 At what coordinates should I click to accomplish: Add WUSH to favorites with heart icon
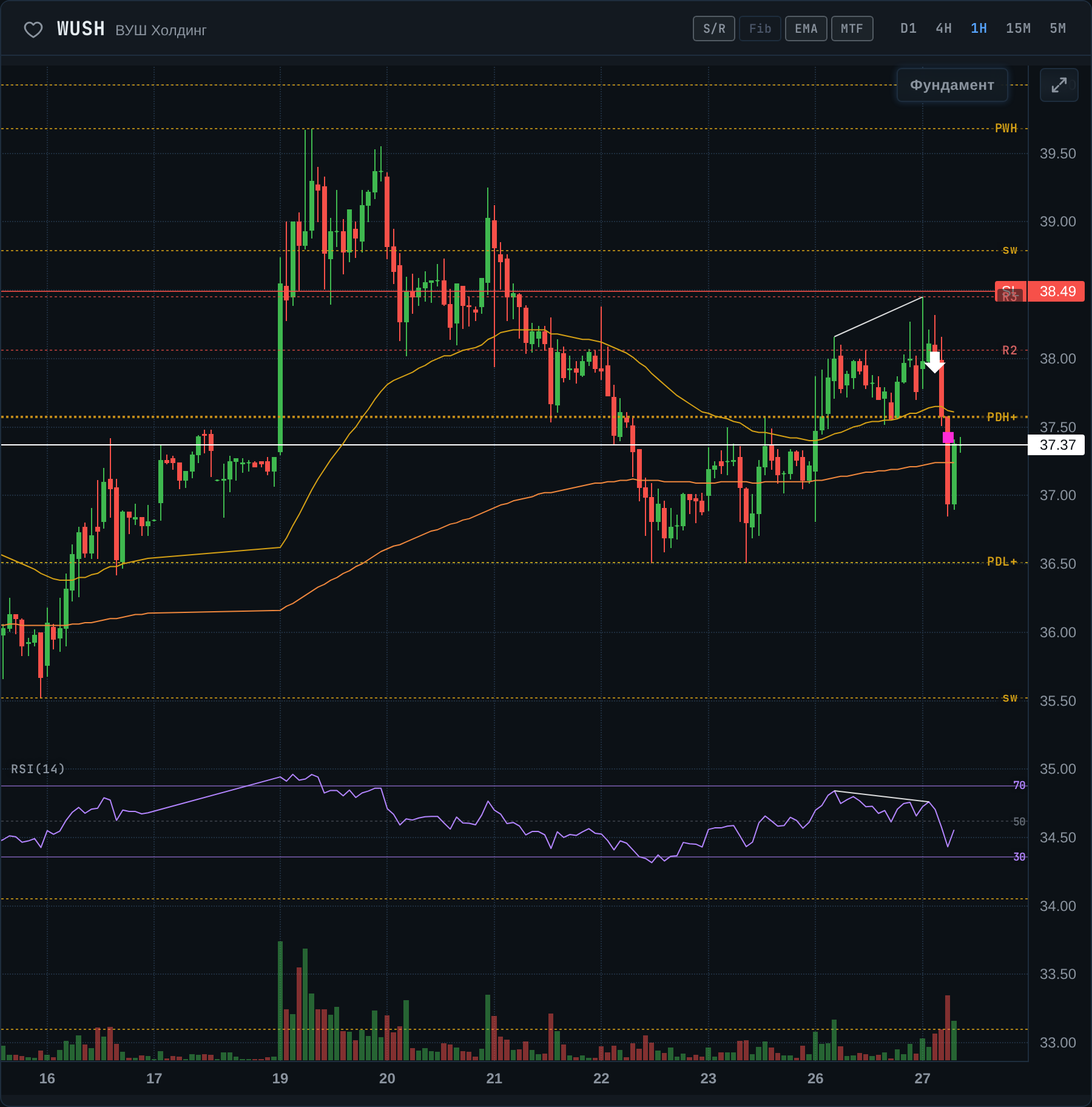click(x=33, y=29)
